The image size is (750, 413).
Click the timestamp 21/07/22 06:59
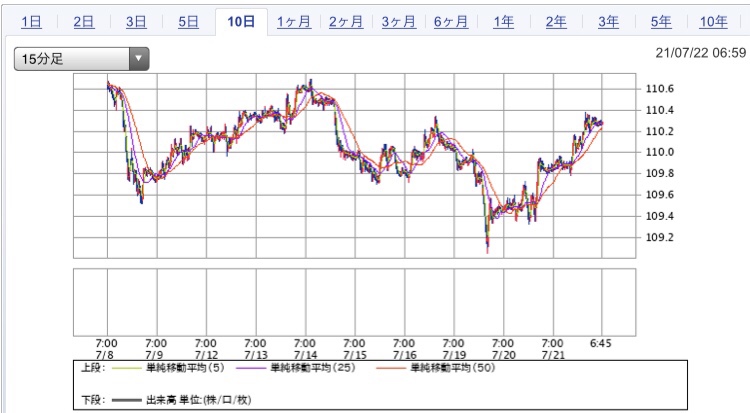700,53
